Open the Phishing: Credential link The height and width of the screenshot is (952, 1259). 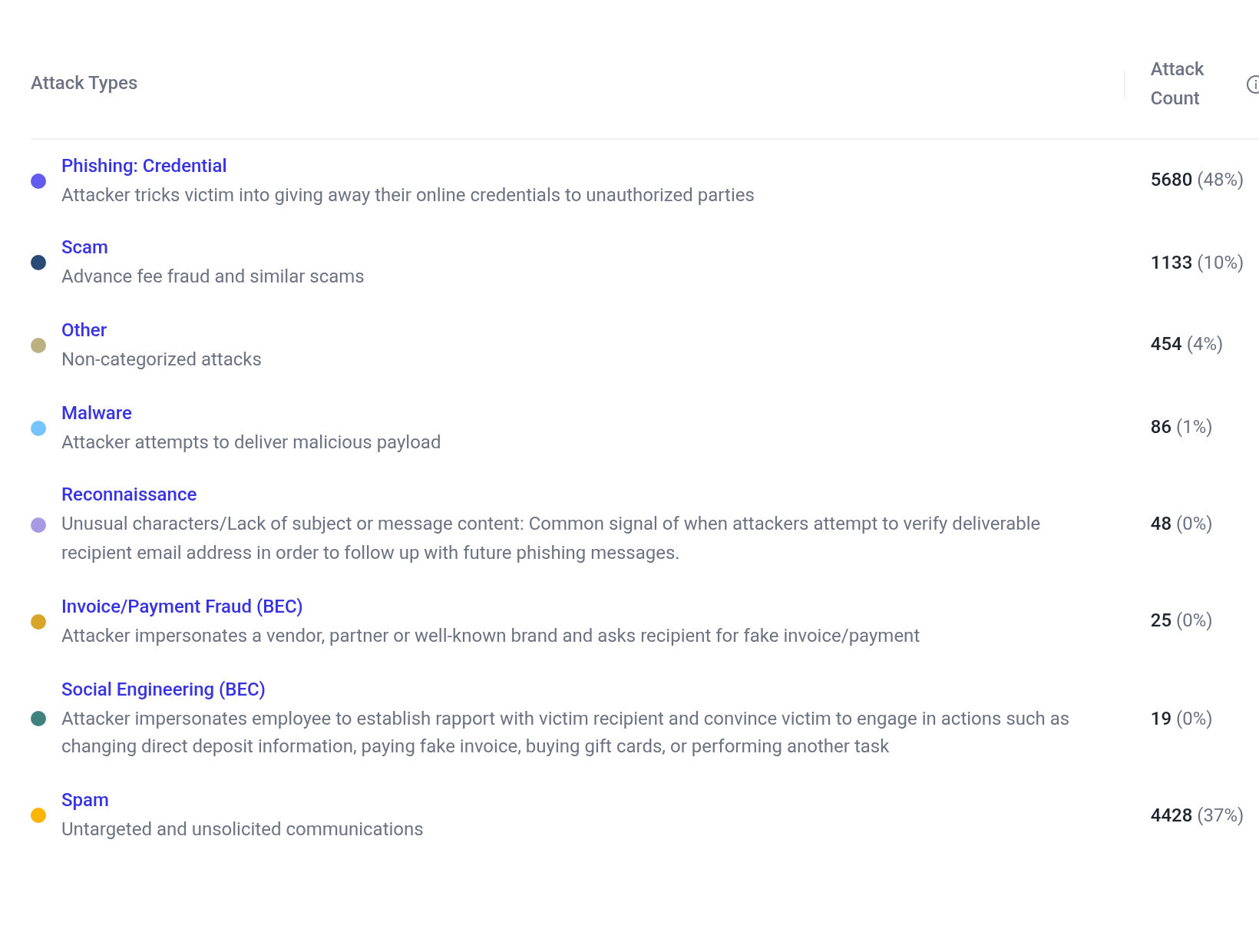pos(144,166)
